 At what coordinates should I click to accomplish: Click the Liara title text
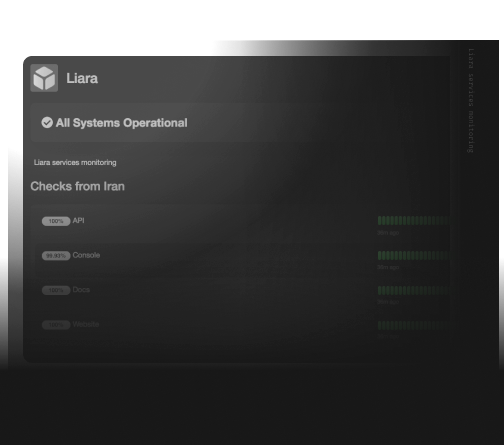[82, 79]
